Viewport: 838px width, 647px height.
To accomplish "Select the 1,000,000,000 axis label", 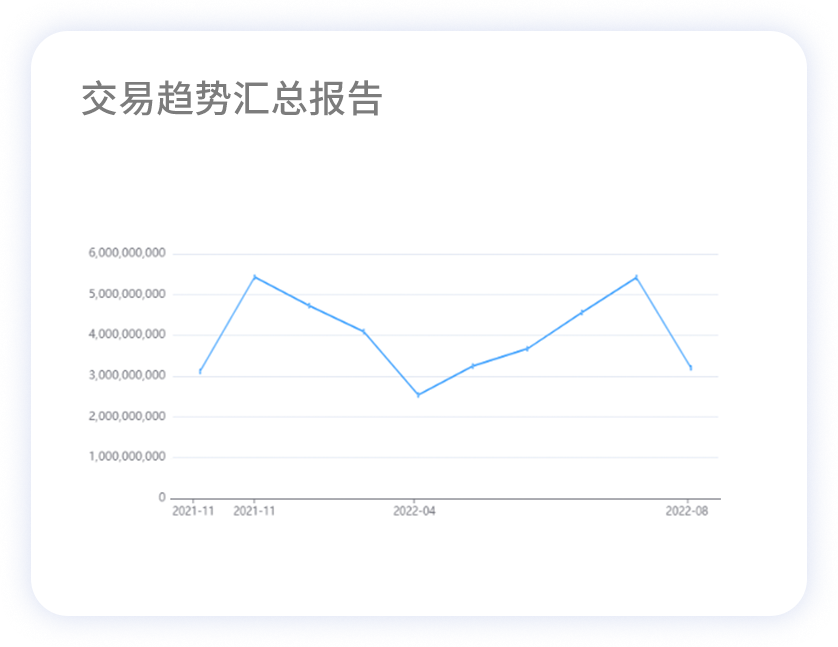I will tap(127, 456).
